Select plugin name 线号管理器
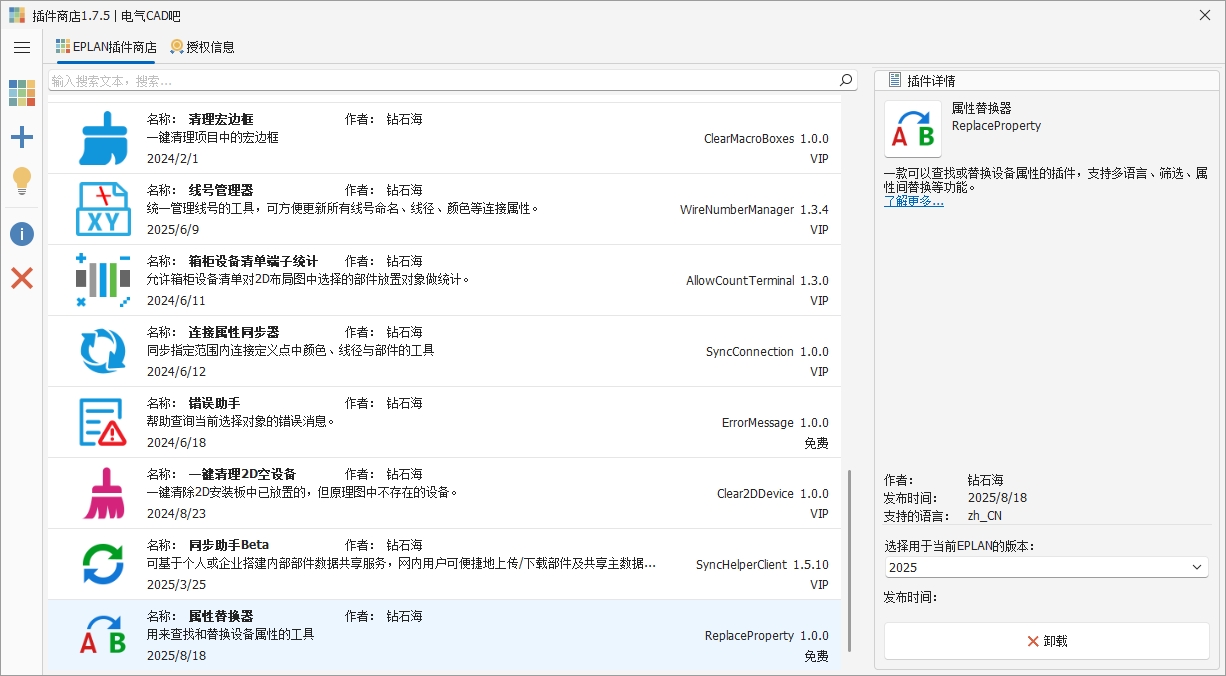This screenshot has width=1226, height=676. pyautogui.click(x=221, y=190)
